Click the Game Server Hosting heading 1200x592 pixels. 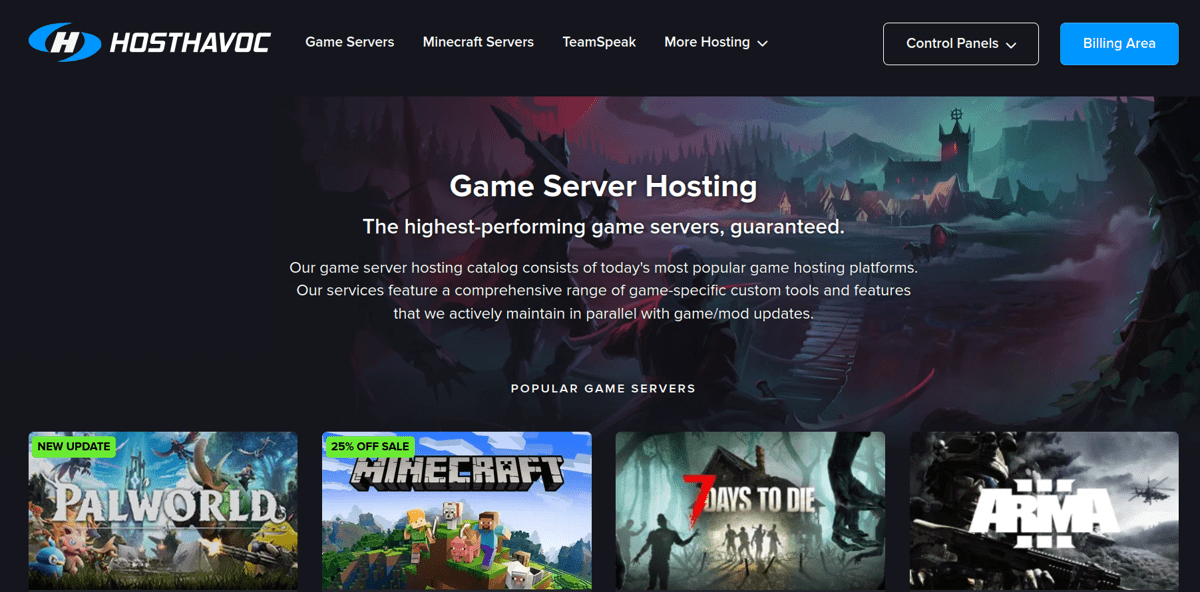(603, 186)
